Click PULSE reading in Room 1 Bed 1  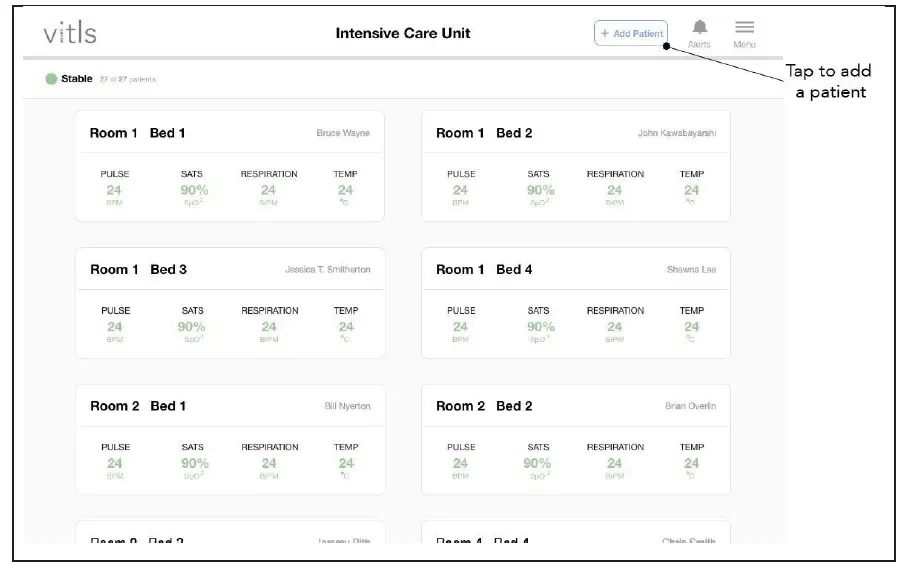[x=115, y=189]
